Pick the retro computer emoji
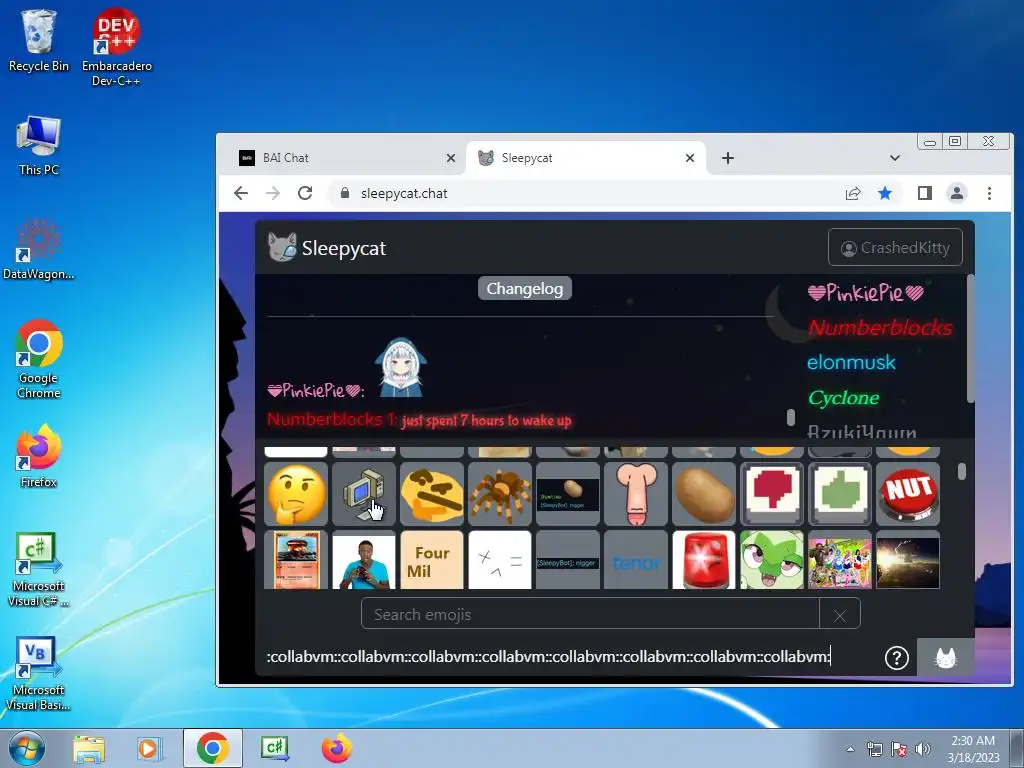Image resolution: width=1024 pixels, height=768 pixels. 364,494
